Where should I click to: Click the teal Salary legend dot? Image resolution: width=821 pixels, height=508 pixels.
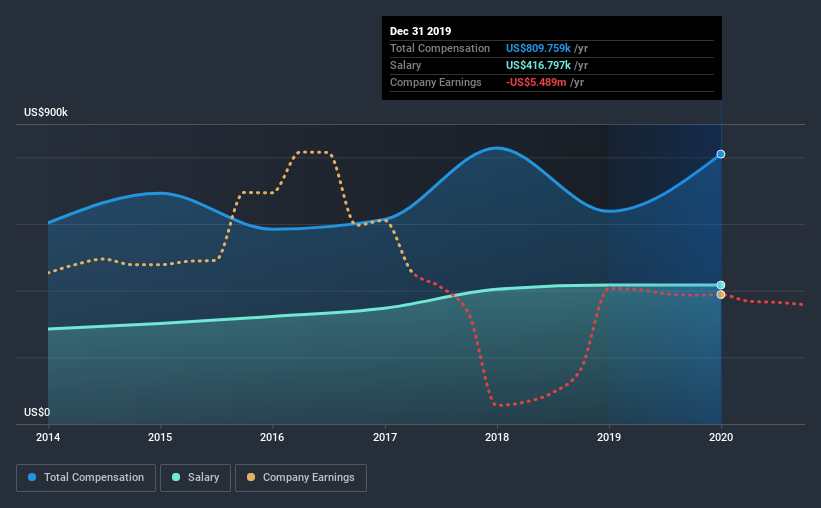pos(176,477)
